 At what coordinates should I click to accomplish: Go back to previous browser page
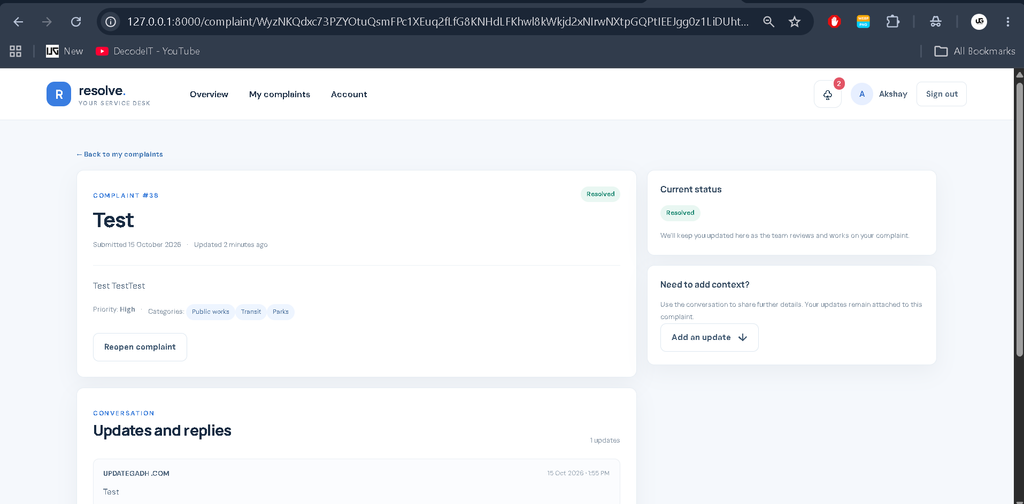coord(18,22)
